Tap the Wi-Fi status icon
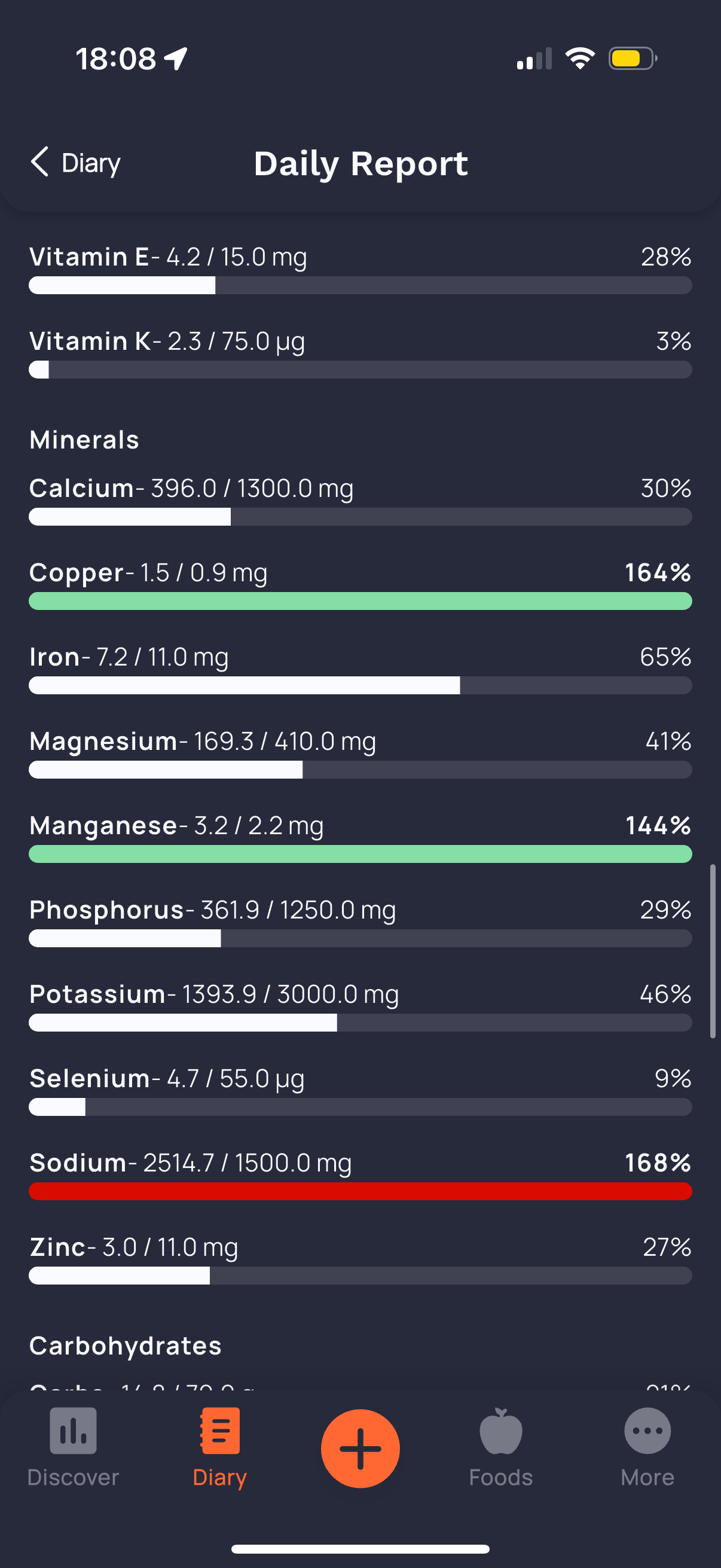 point(580,59)
